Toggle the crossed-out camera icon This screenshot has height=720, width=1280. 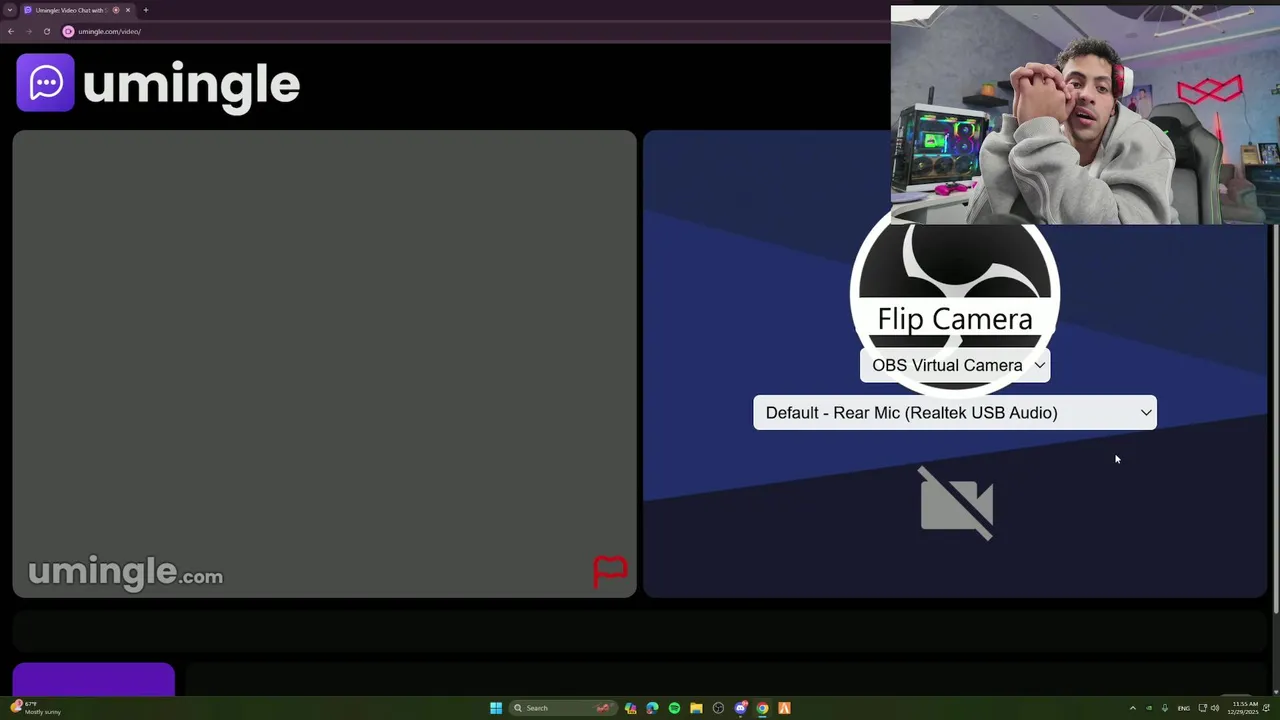[956, 503]
